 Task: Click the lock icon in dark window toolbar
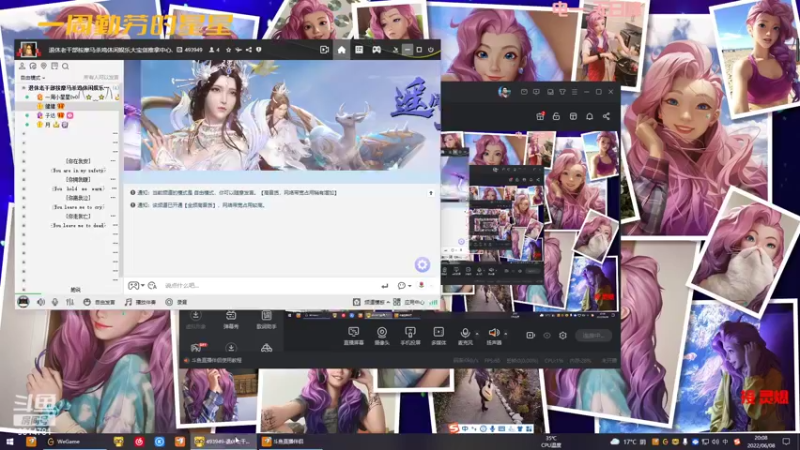coord(556,116)
